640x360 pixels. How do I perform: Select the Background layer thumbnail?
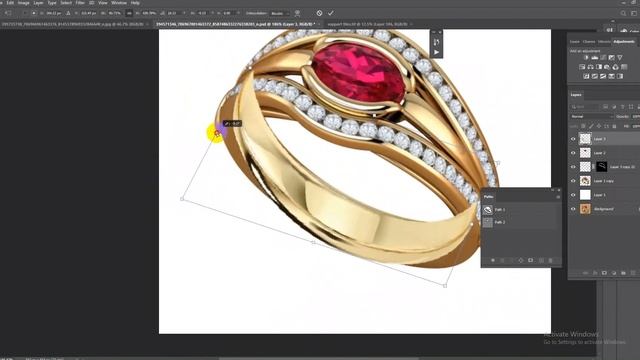tap(585, 209)
